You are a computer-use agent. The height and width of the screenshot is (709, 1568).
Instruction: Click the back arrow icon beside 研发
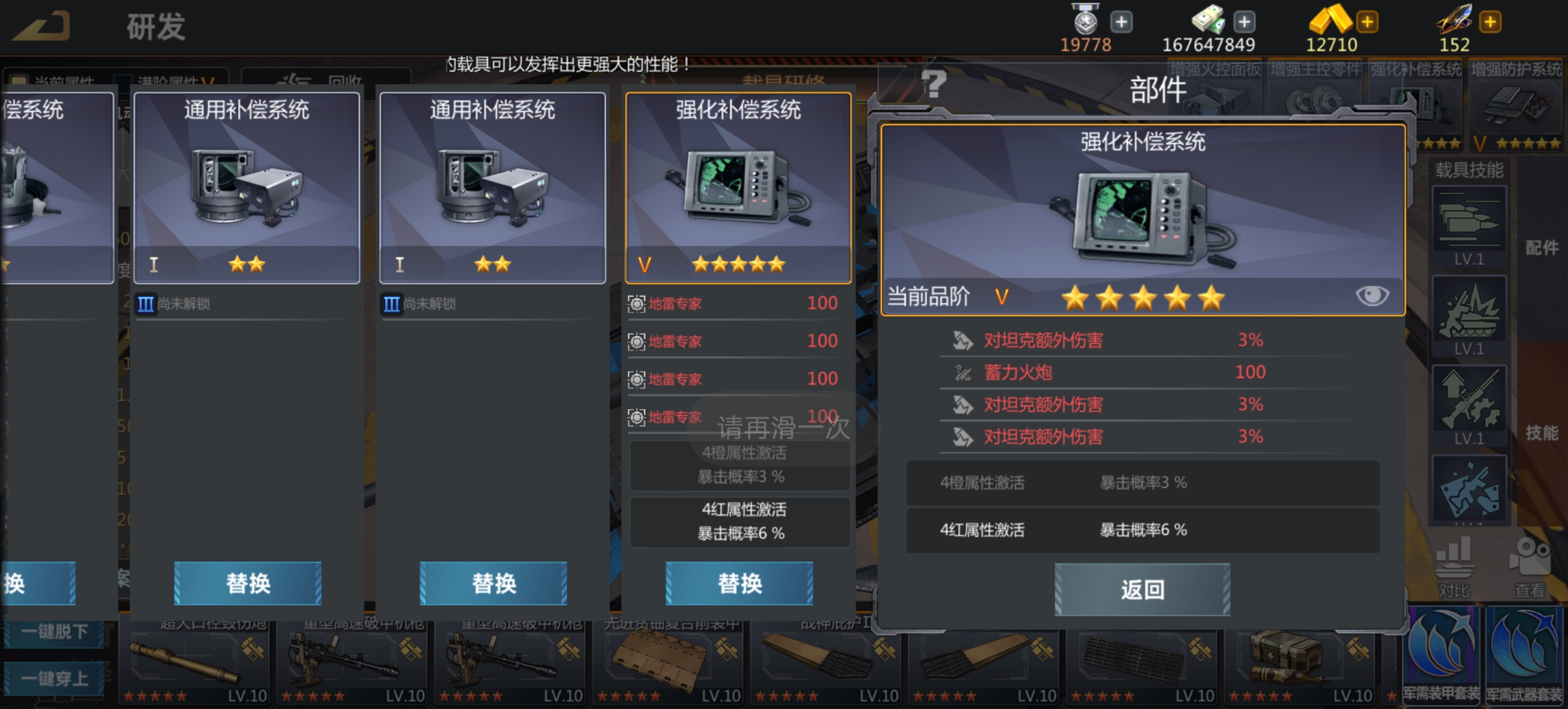41,26
